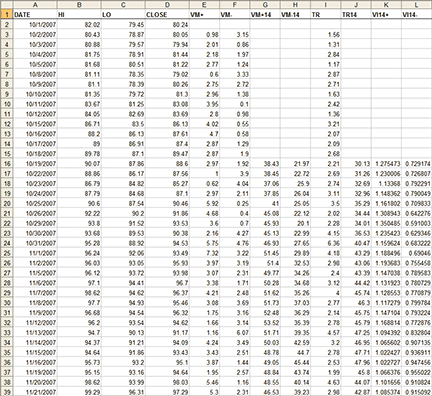Viewport: 432px width, 396px height.
Task: Select row 1 header
Action: [7, 14]
